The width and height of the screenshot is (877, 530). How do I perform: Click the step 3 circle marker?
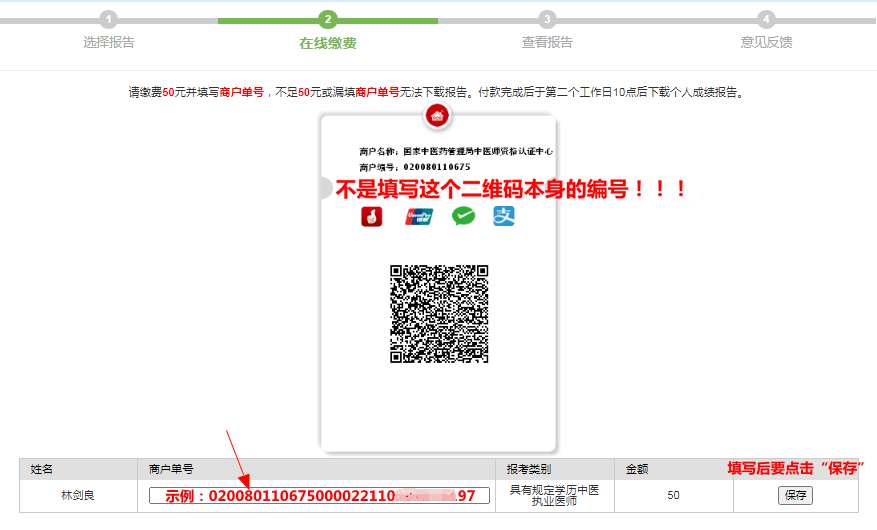(x=547, y=20)
